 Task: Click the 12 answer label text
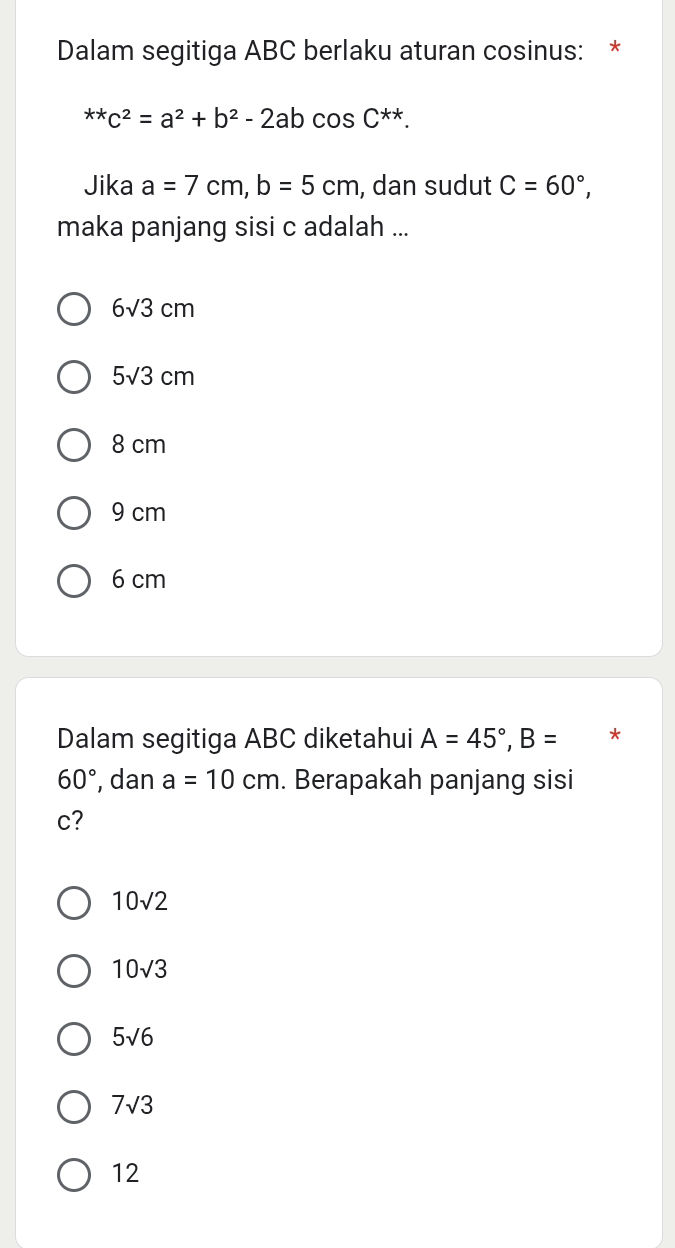[125, 1174]
